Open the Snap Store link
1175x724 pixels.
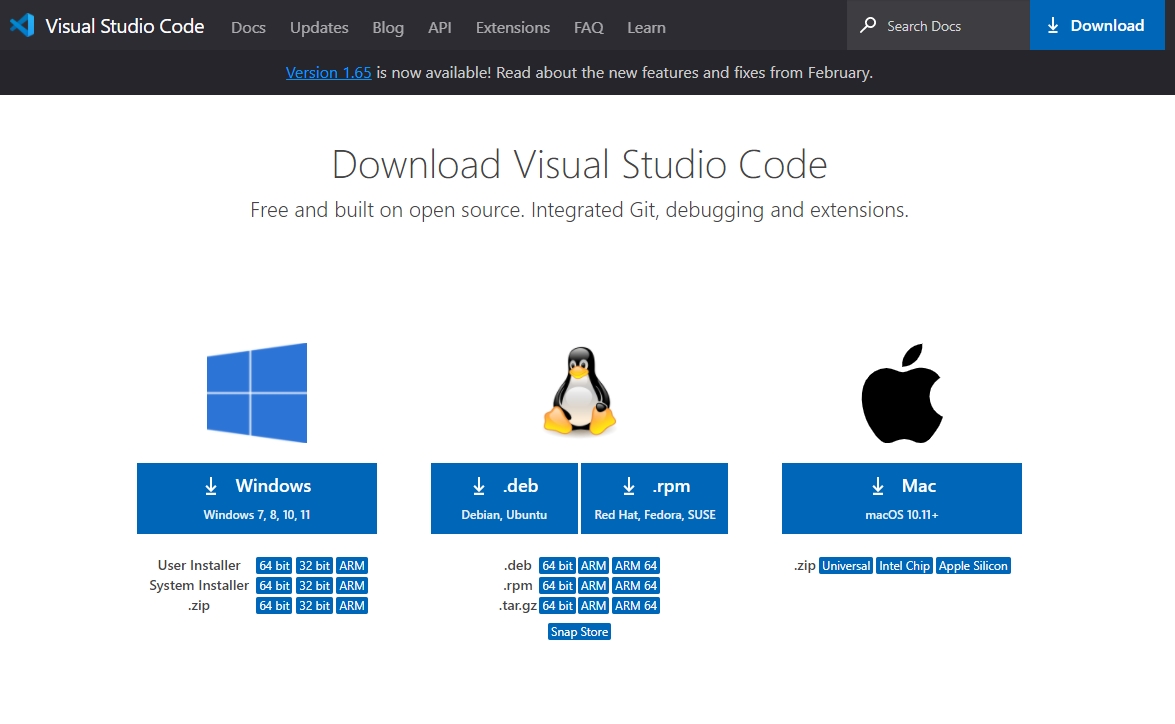click(x=579, y=632)
